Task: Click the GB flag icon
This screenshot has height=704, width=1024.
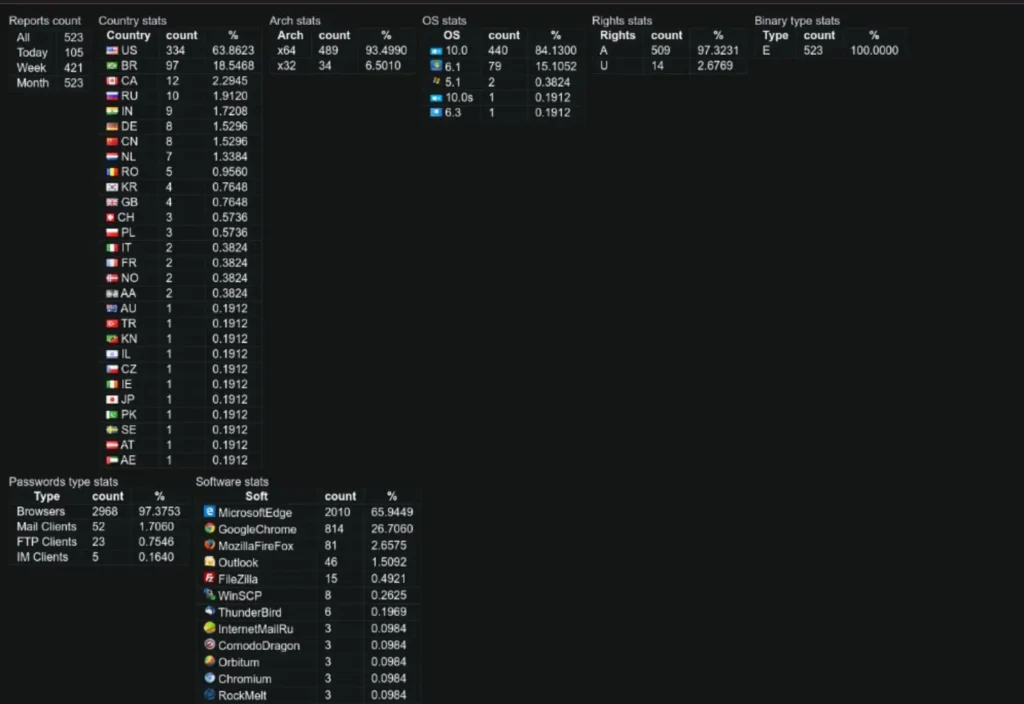Action: point(112,202)
